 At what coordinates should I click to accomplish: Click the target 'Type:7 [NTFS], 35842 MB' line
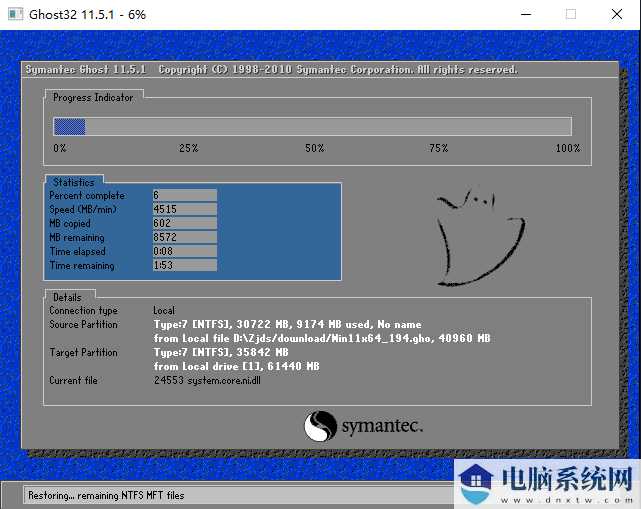point(221,352)
